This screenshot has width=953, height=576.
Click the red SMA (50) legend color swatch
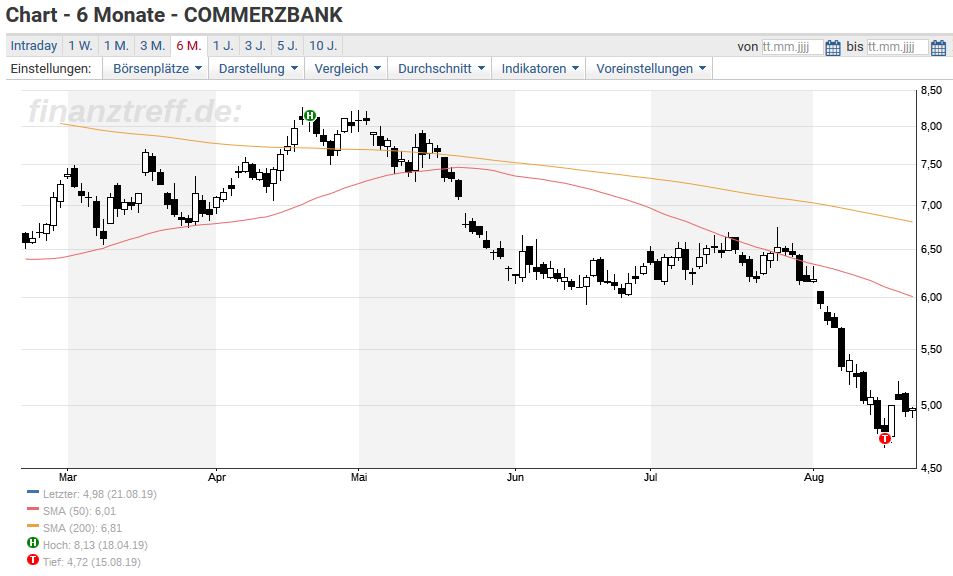(x=33, y=509)
